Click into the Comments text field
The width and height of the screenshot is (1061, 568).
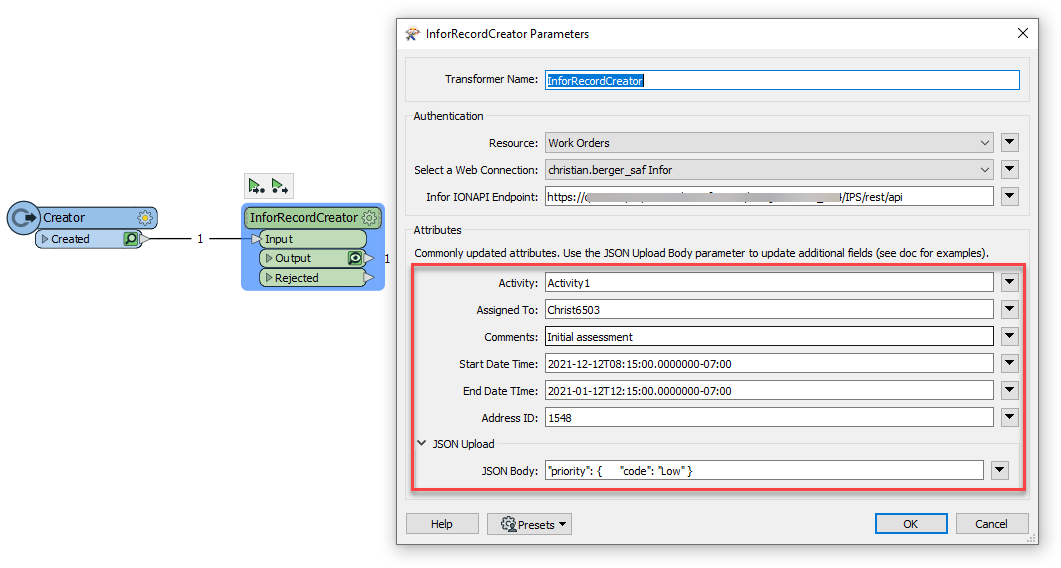pyautogui.click(x=769, y=337)
